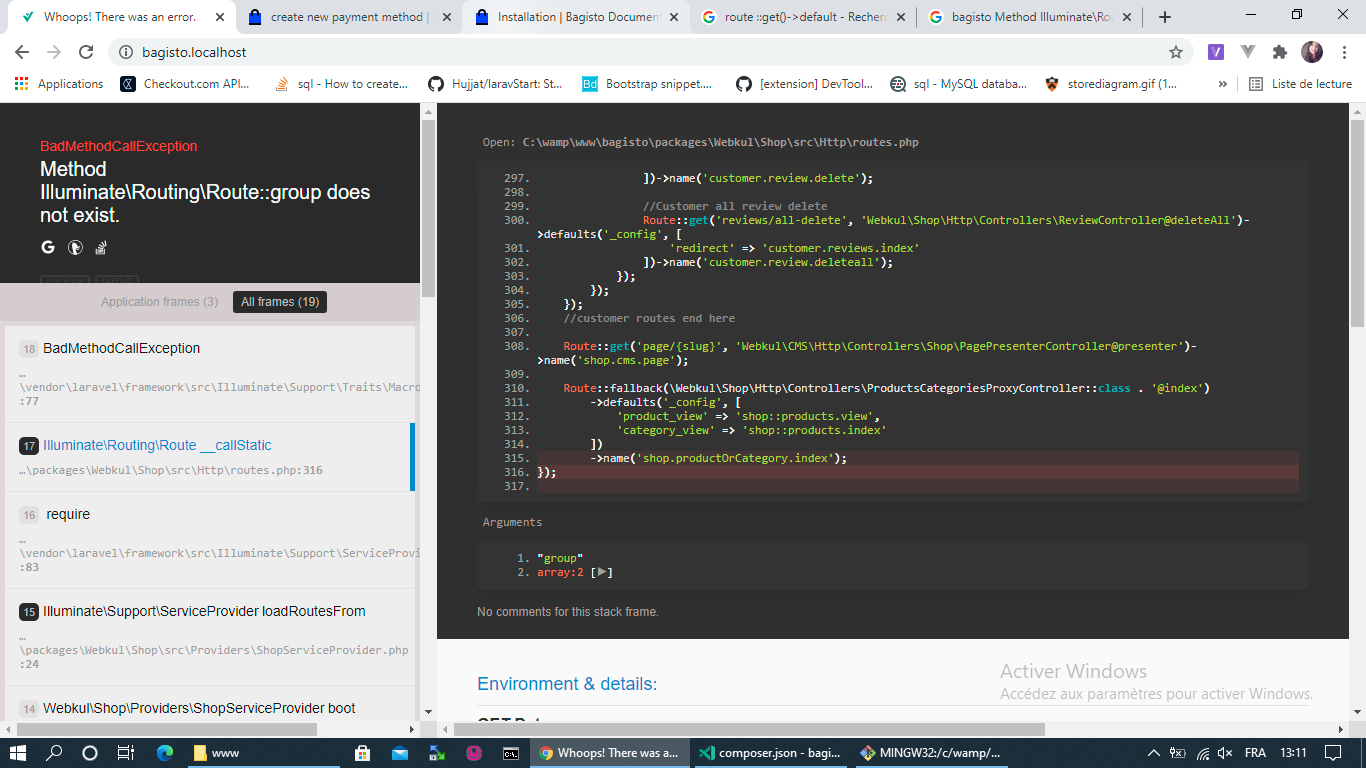
Task: Open the Applications bookmarks shortcut
Action: (59, 84)
